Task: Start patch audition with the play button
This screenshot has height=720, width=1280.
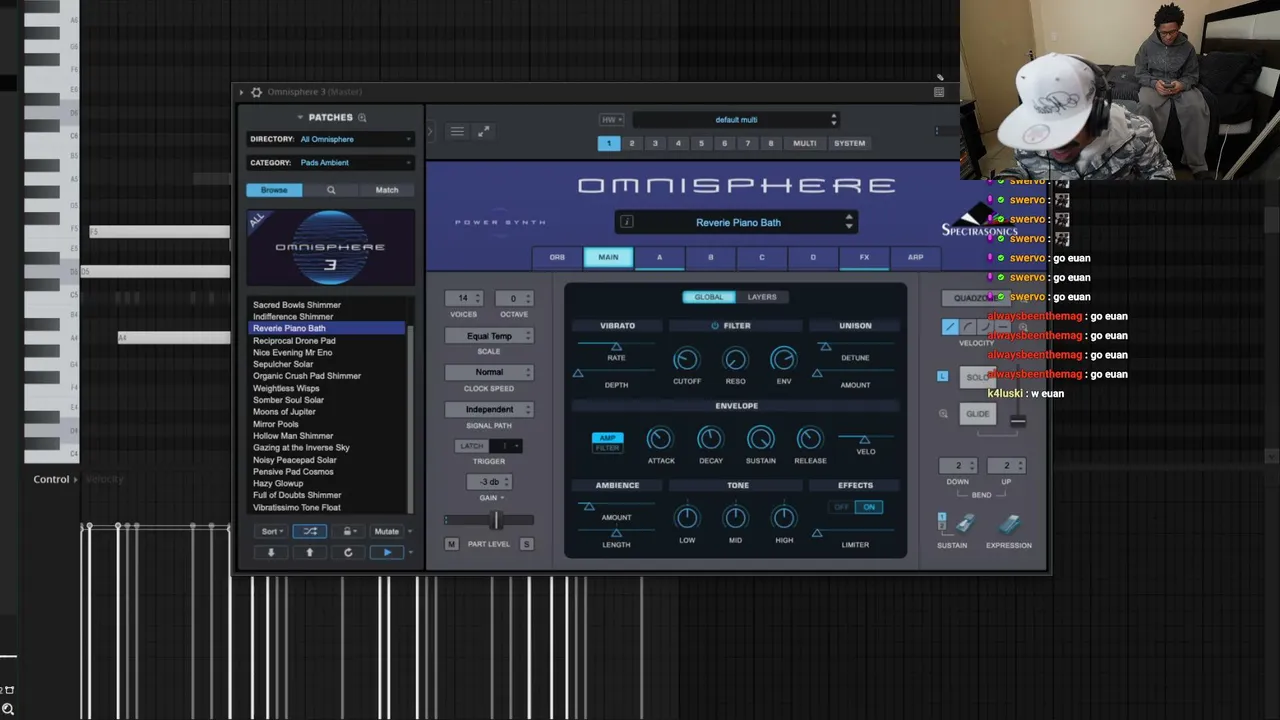Action: [x=387, y=552]
